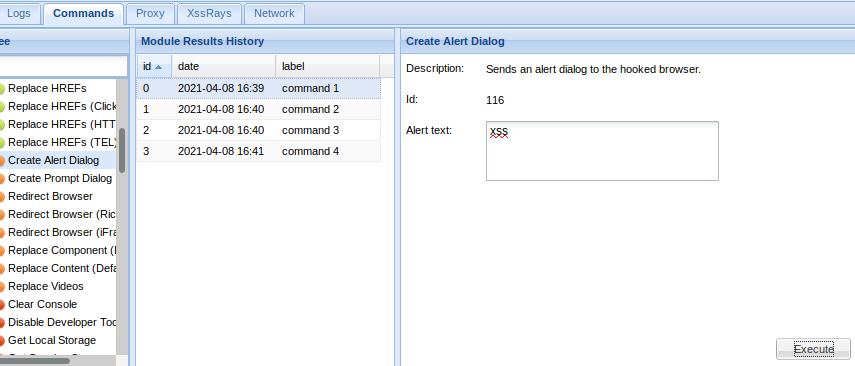The image size is (855, 366).
Task: Open the Create Prompt Dialog module
Action: [60, 178]
